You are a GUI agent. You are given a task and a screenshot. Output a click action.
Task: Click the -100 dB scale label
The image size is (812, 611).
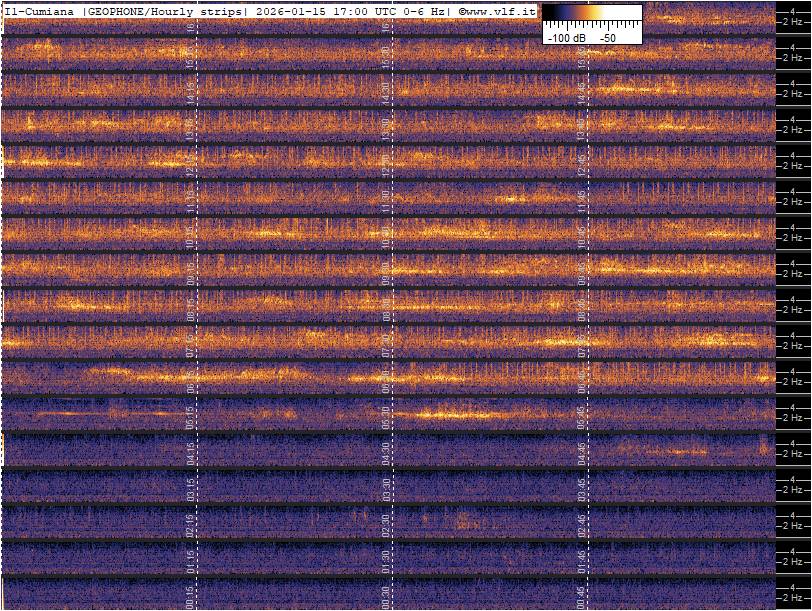pos(566,37)
